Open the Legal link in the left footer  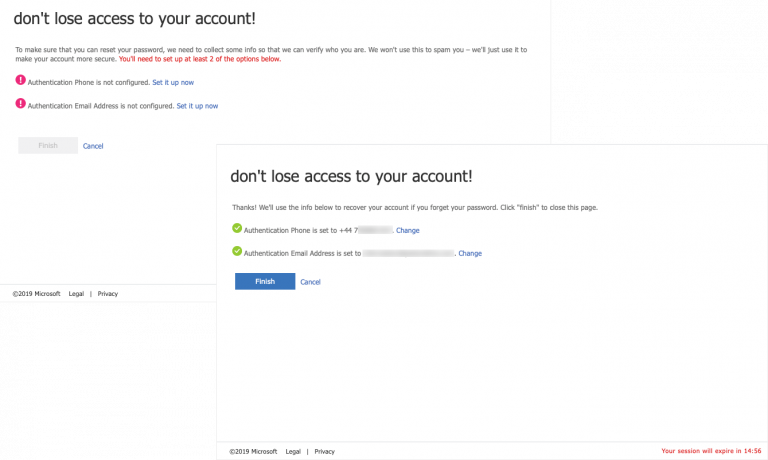[76, 294]
